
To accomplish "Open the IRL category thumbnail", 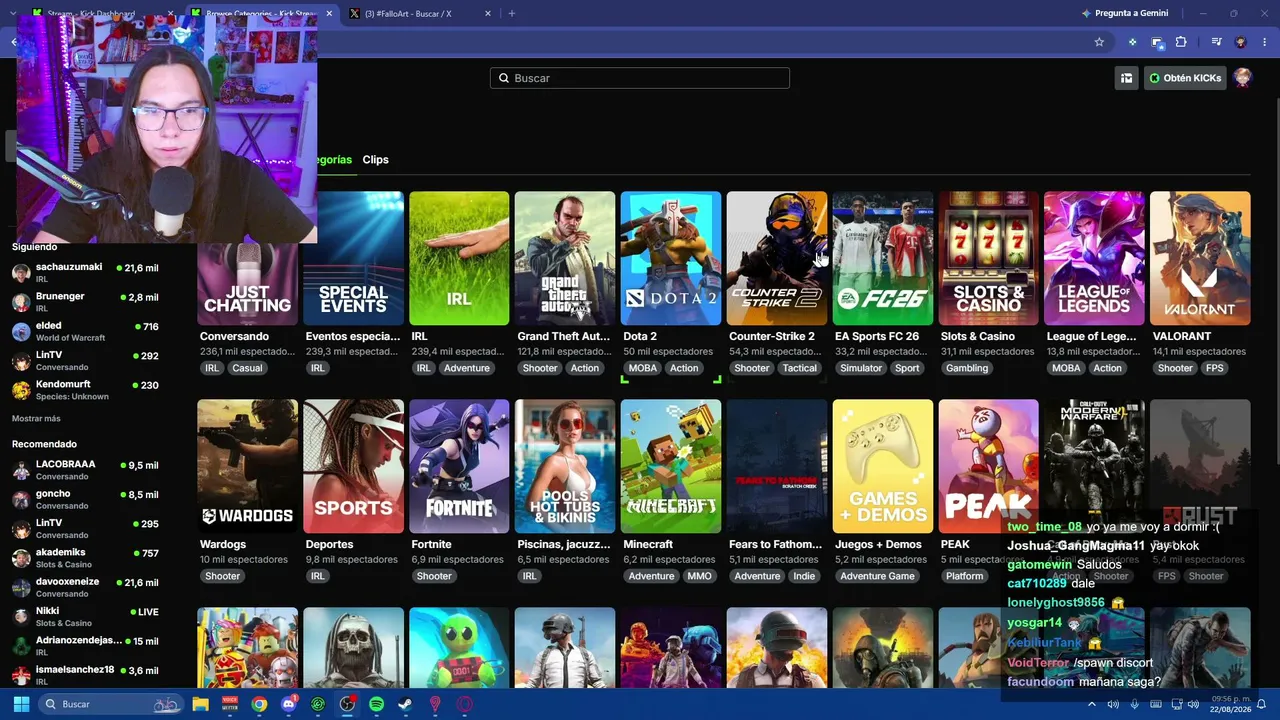I will (459, 258).
